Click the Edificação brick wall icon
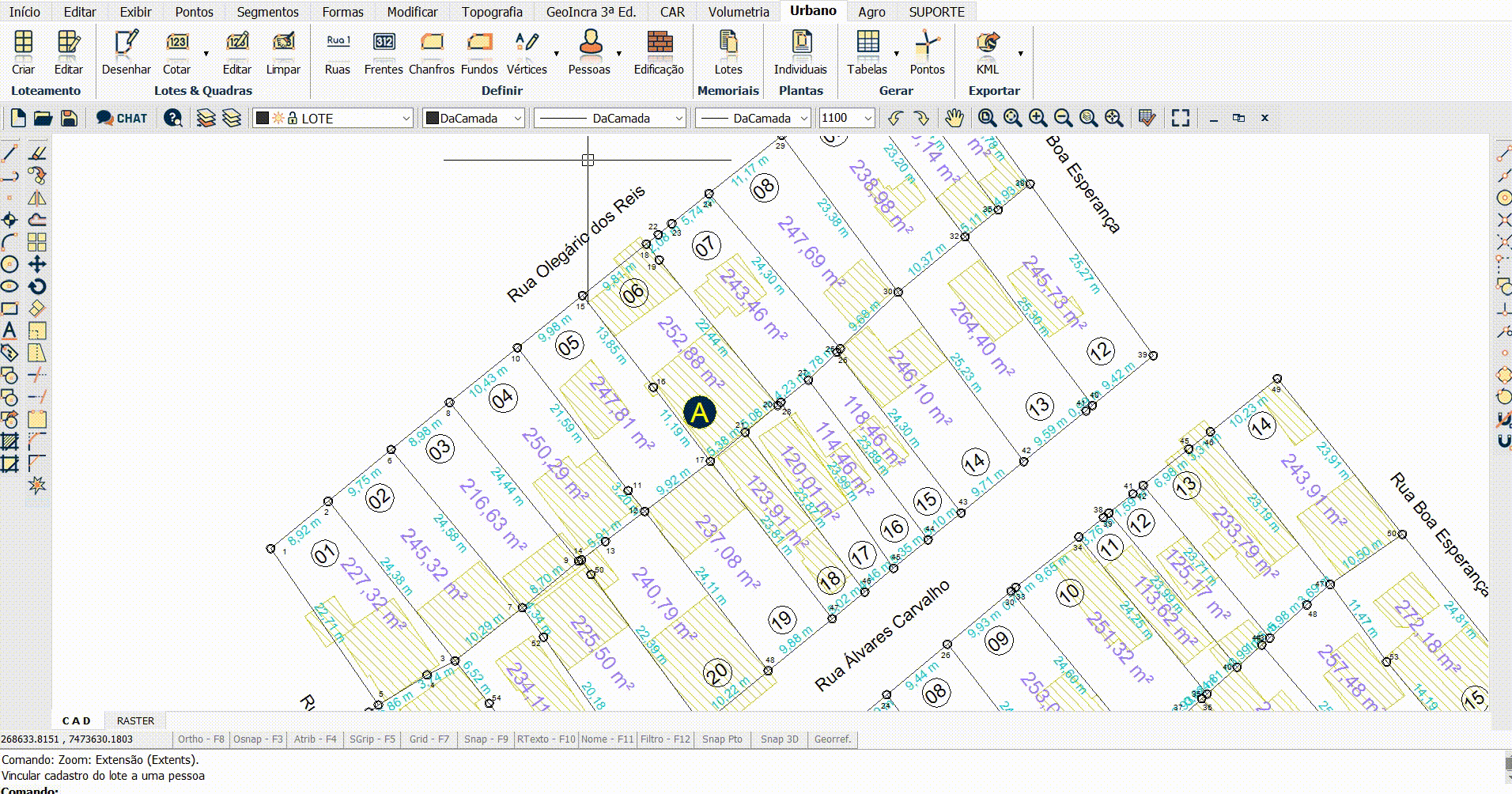The height and width of the screenshot is (794, 1512). tap(659, 43)
